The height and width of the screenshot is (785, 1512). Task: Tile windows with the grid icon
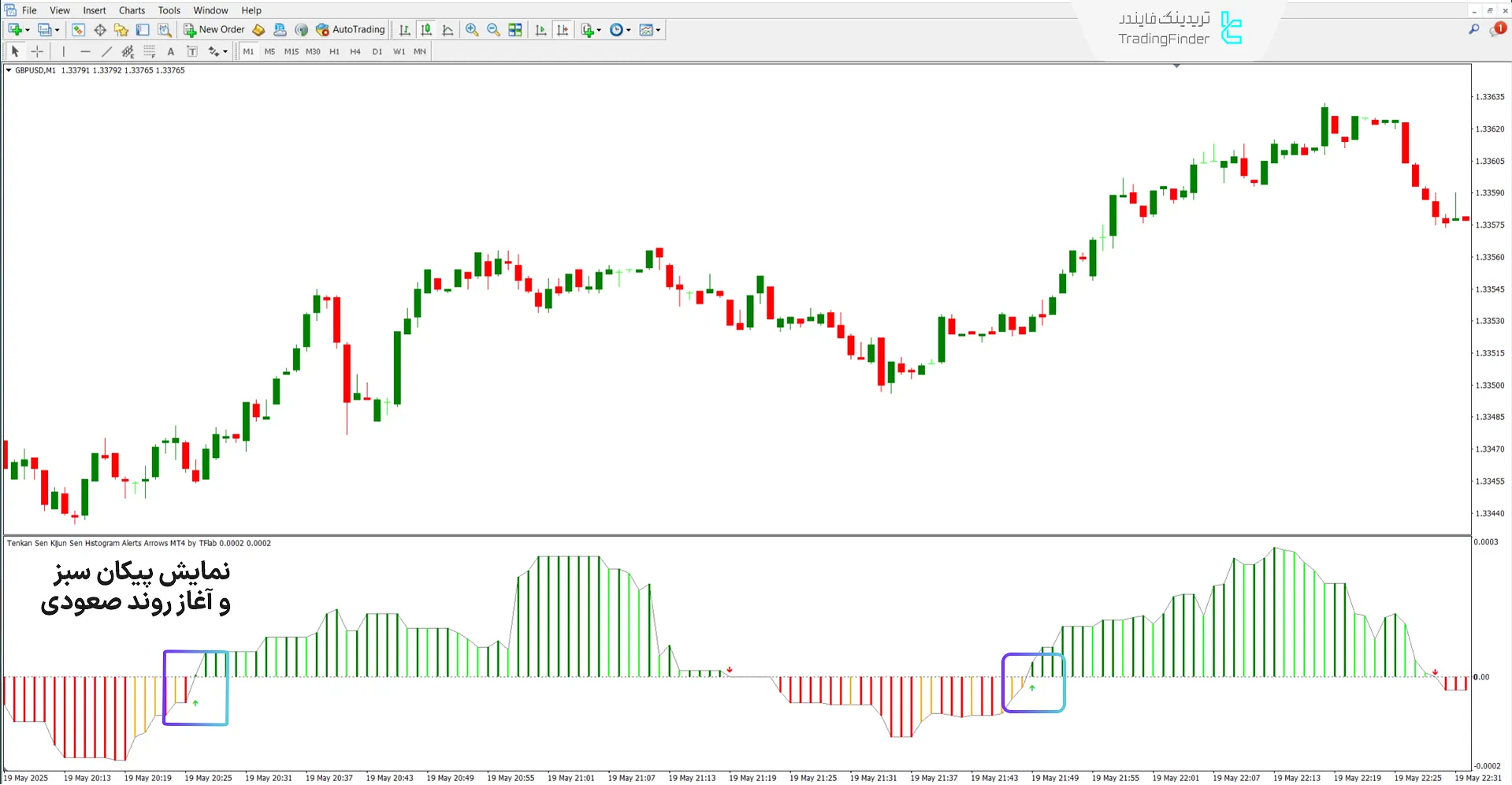point(515,30)
